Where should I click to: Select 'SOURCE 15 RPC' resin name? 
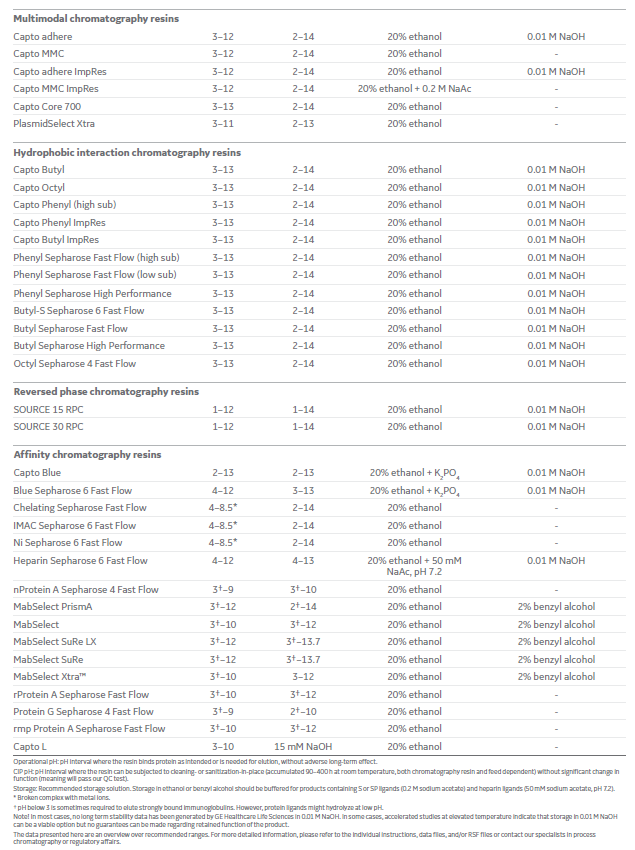click(x=48, y=409)
